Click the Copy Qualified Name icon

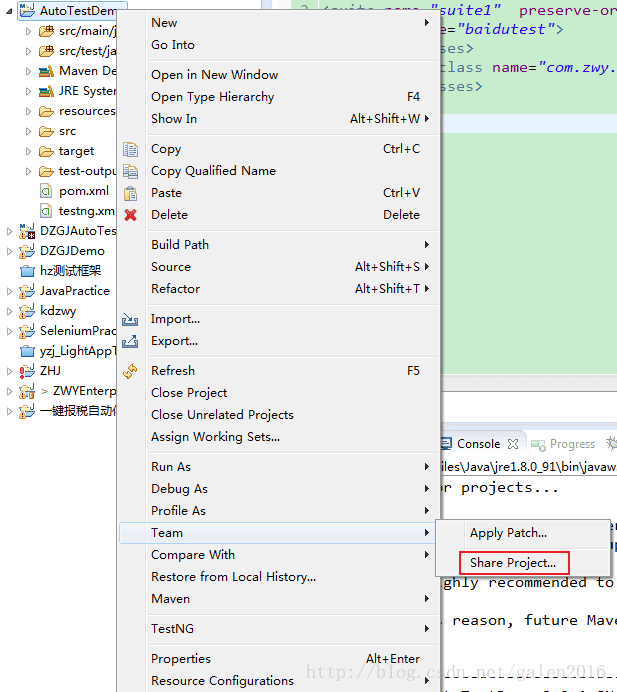tap(131, 171)
